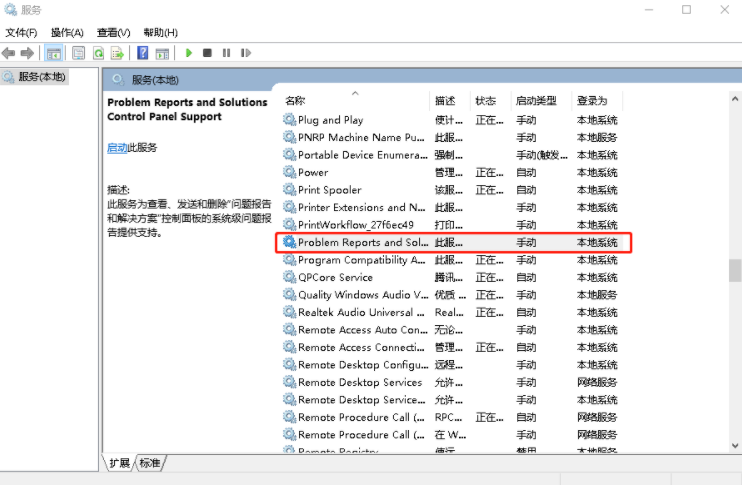Switch to the 标准 tab
This screenshot has height=485, width=742.
150,463
